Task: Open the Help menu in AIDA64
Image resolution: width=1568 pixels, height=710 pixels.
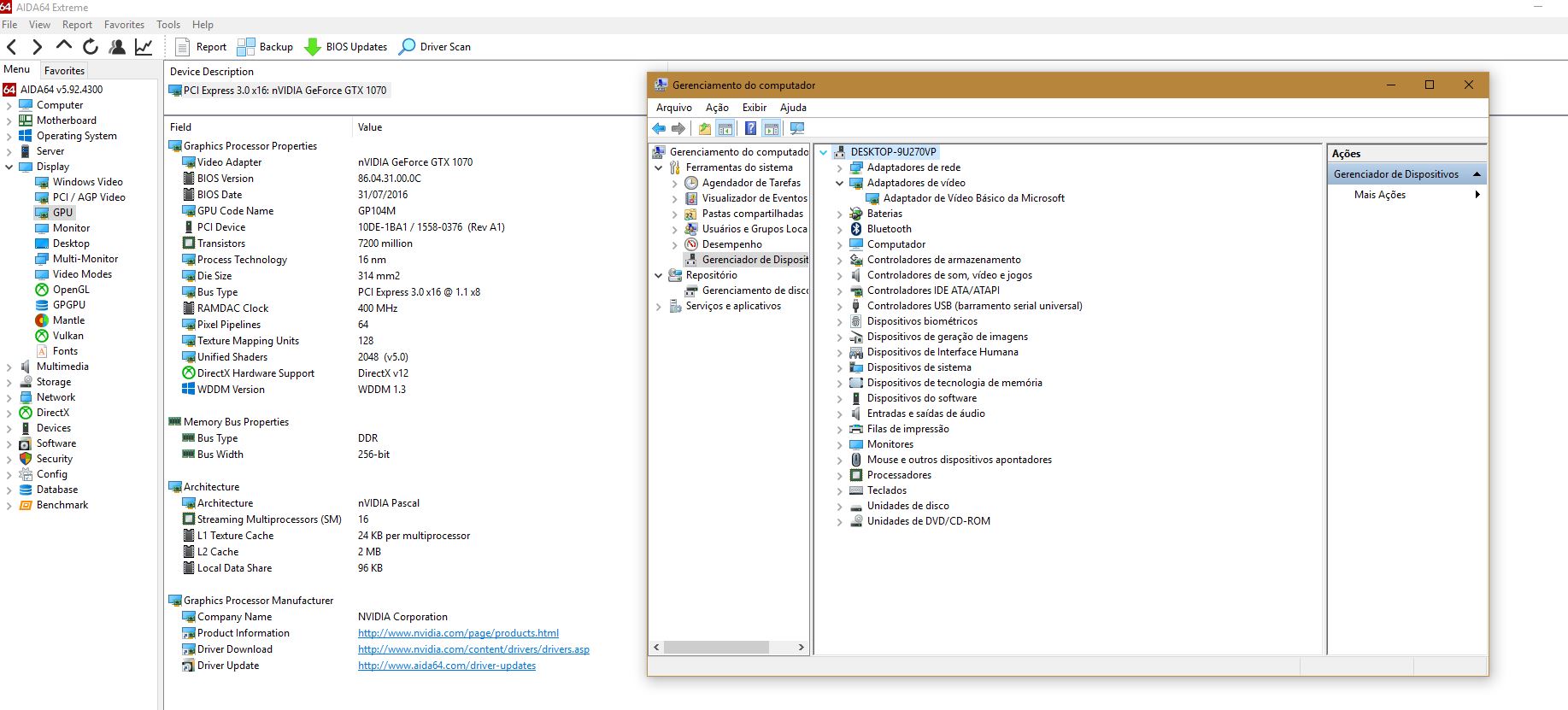Action: pos(203,25)
